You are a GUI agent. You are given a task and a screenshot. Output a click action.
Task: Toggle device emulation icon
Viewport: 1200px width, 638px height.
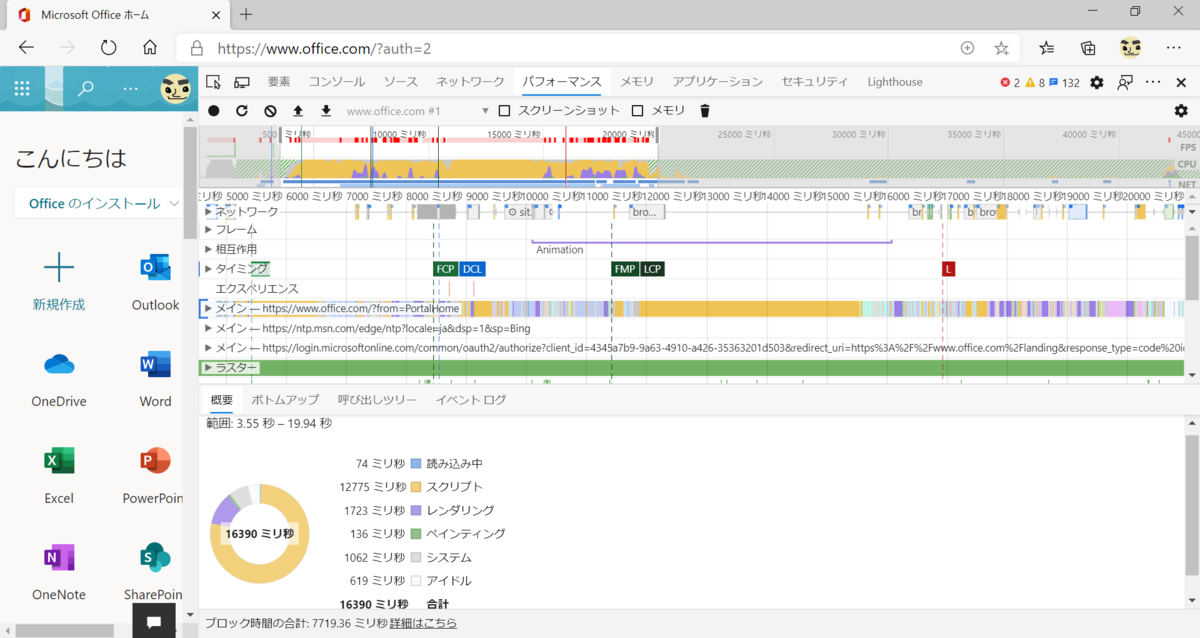point(242,82)
